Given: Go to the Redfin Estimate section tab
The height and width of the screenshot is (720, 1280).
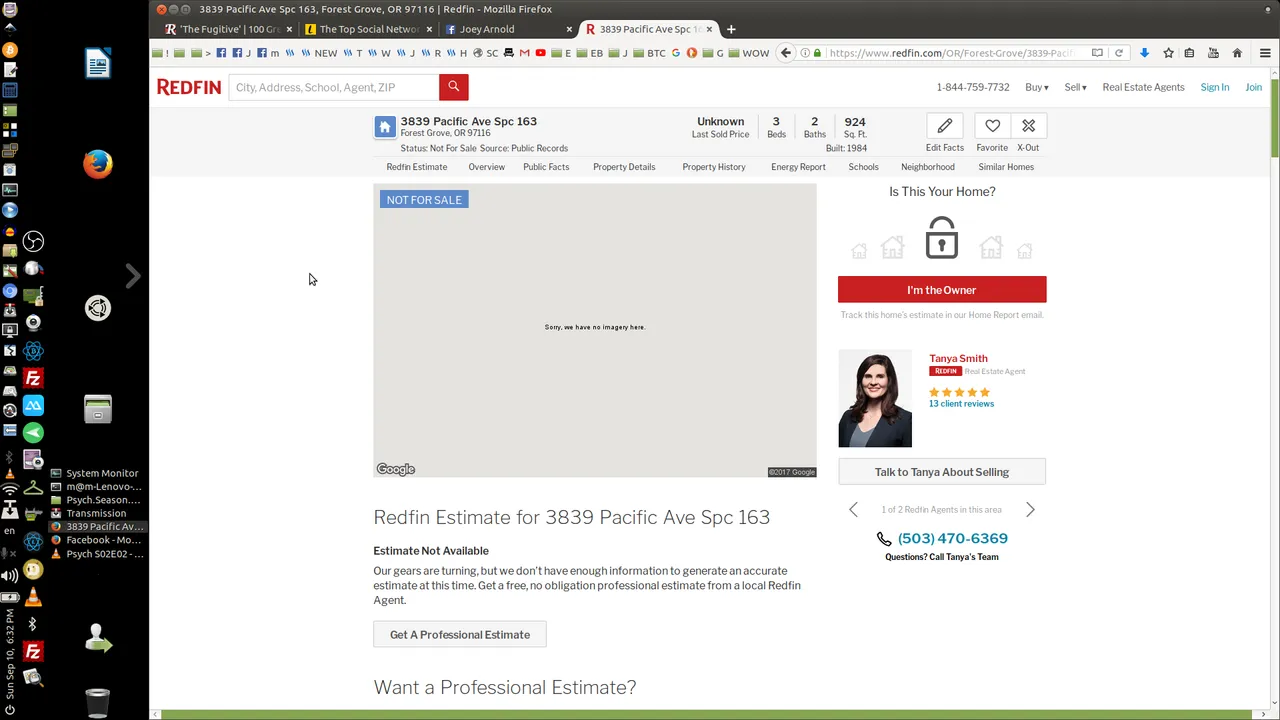Looking at the screenshot, I should pos(417,167).
